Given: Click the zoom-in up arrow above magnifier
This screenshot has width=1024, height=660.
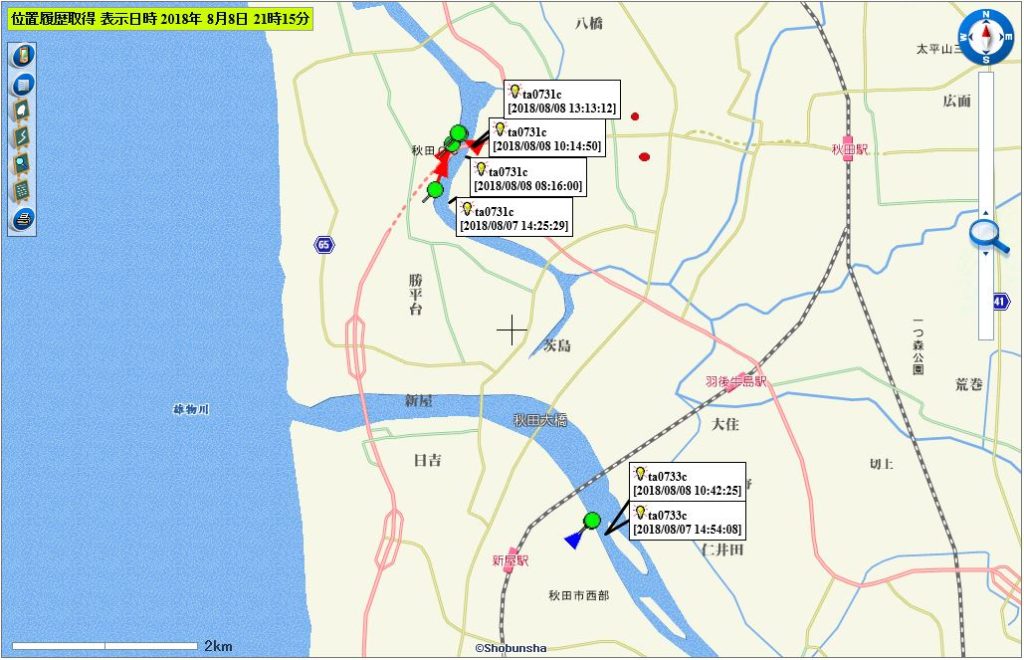Looking at the screenshot, I should pos(985,212).
